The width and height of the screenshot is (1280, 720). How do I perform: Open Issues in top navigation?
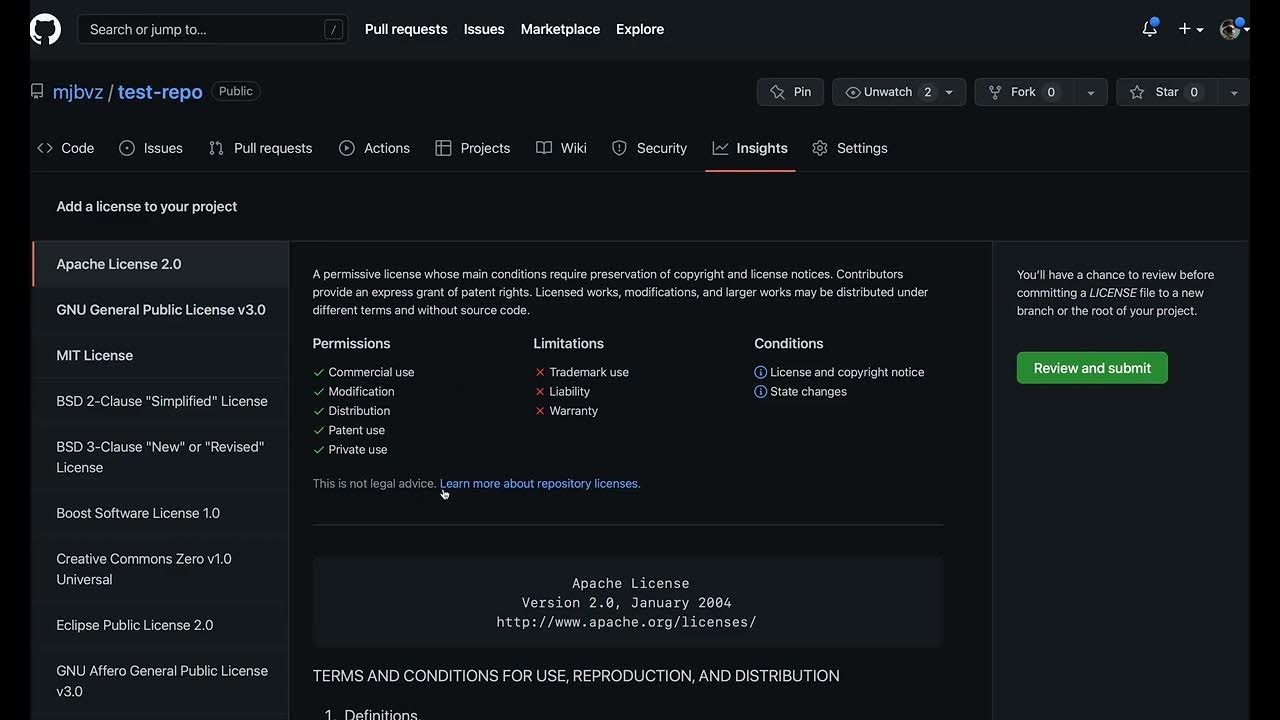tap(484, 29)
